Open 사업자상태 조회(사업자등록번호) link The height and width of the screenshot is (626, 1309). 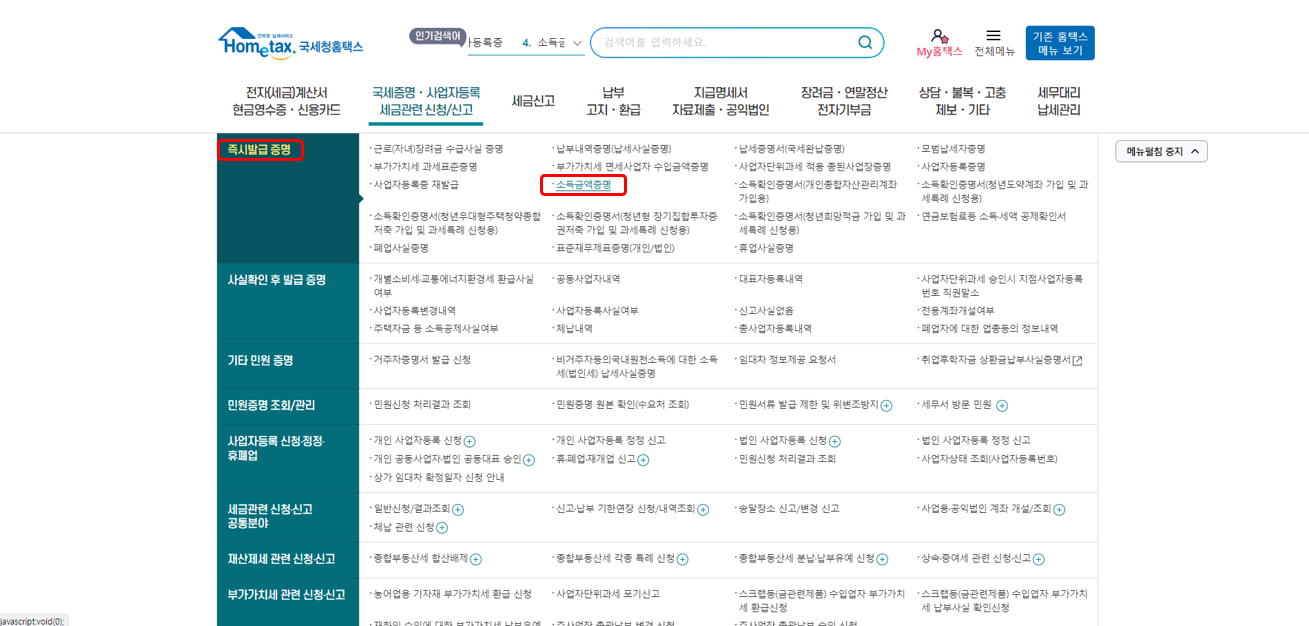[990, 459]
